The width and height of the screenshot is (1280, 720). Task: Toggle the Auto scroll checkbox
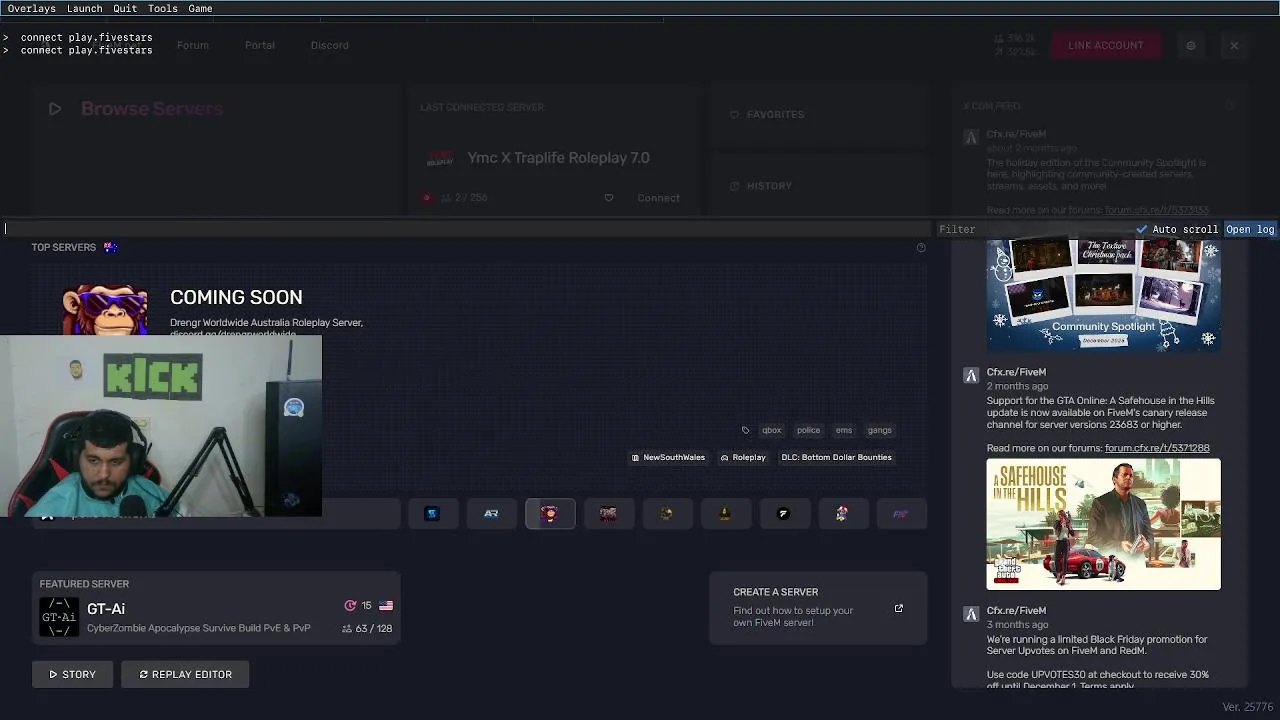pyautogui.click(x=1177, y=229)
